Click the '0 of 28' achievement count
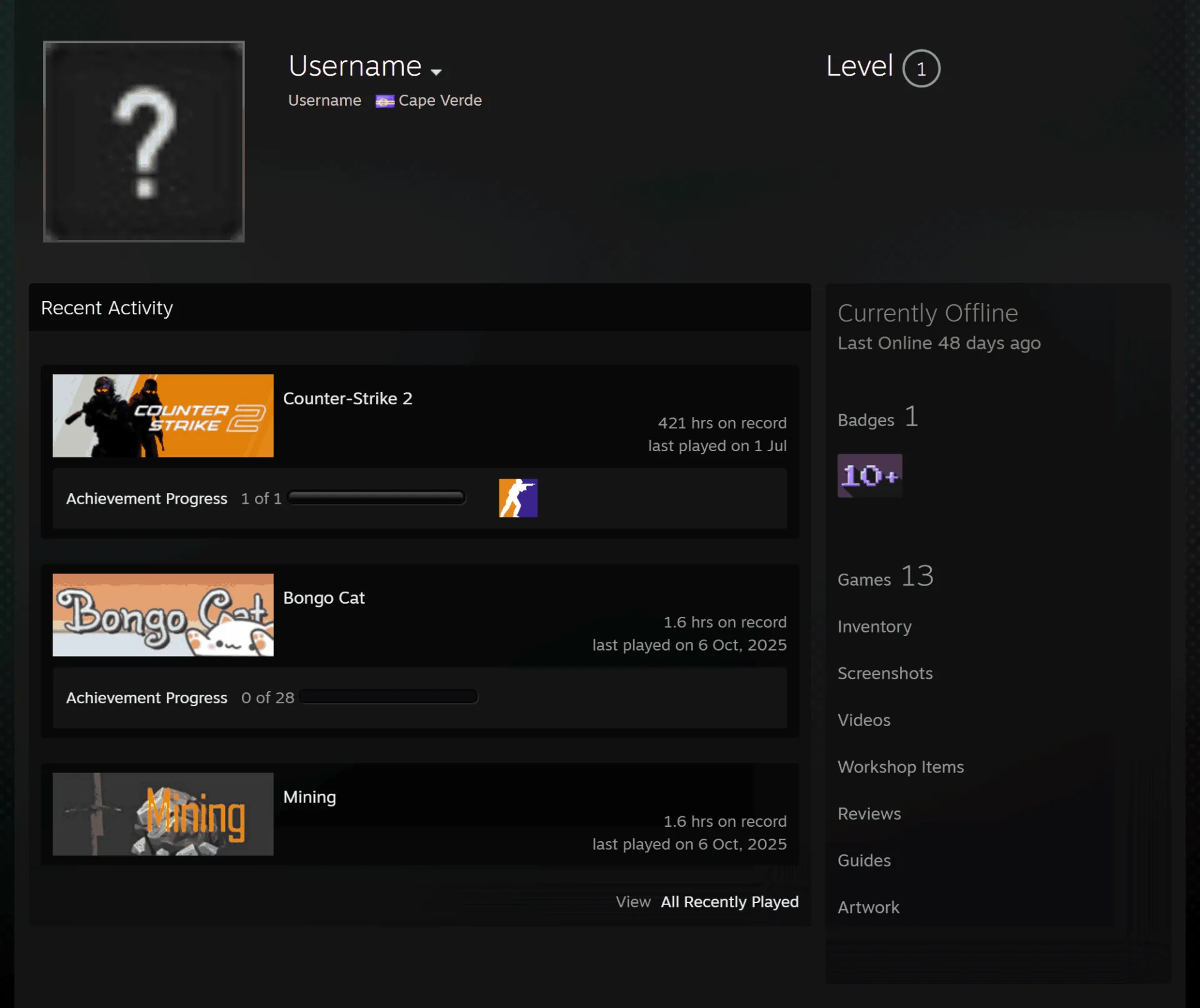1200x1008 pixels. 267,698
